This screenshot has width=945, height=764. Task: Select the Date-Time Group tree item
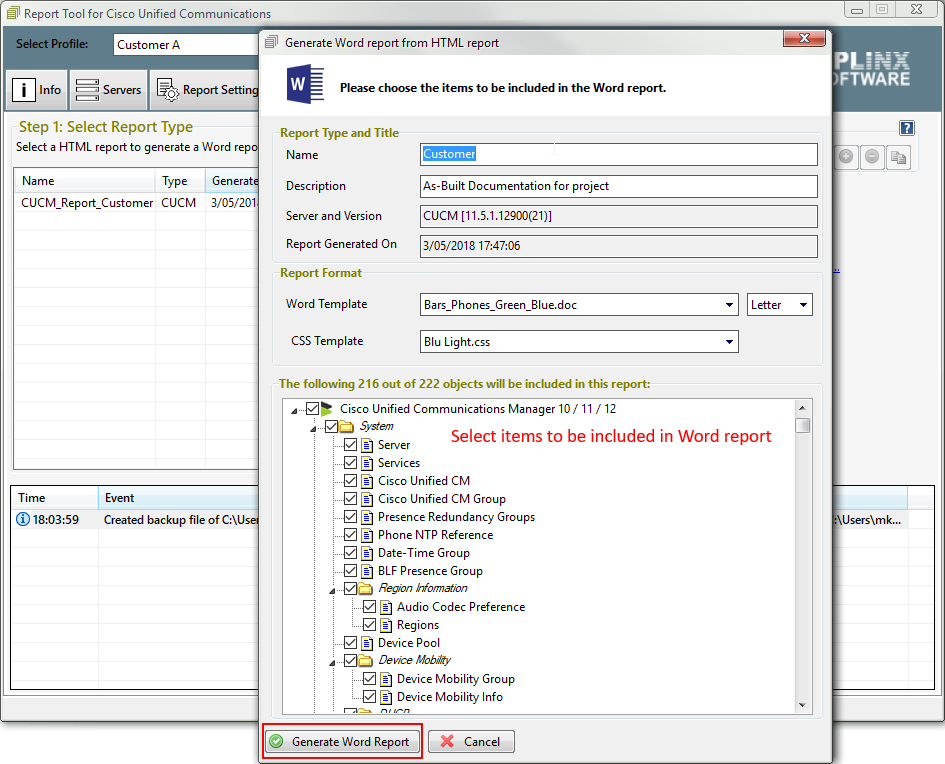point(424,553)
